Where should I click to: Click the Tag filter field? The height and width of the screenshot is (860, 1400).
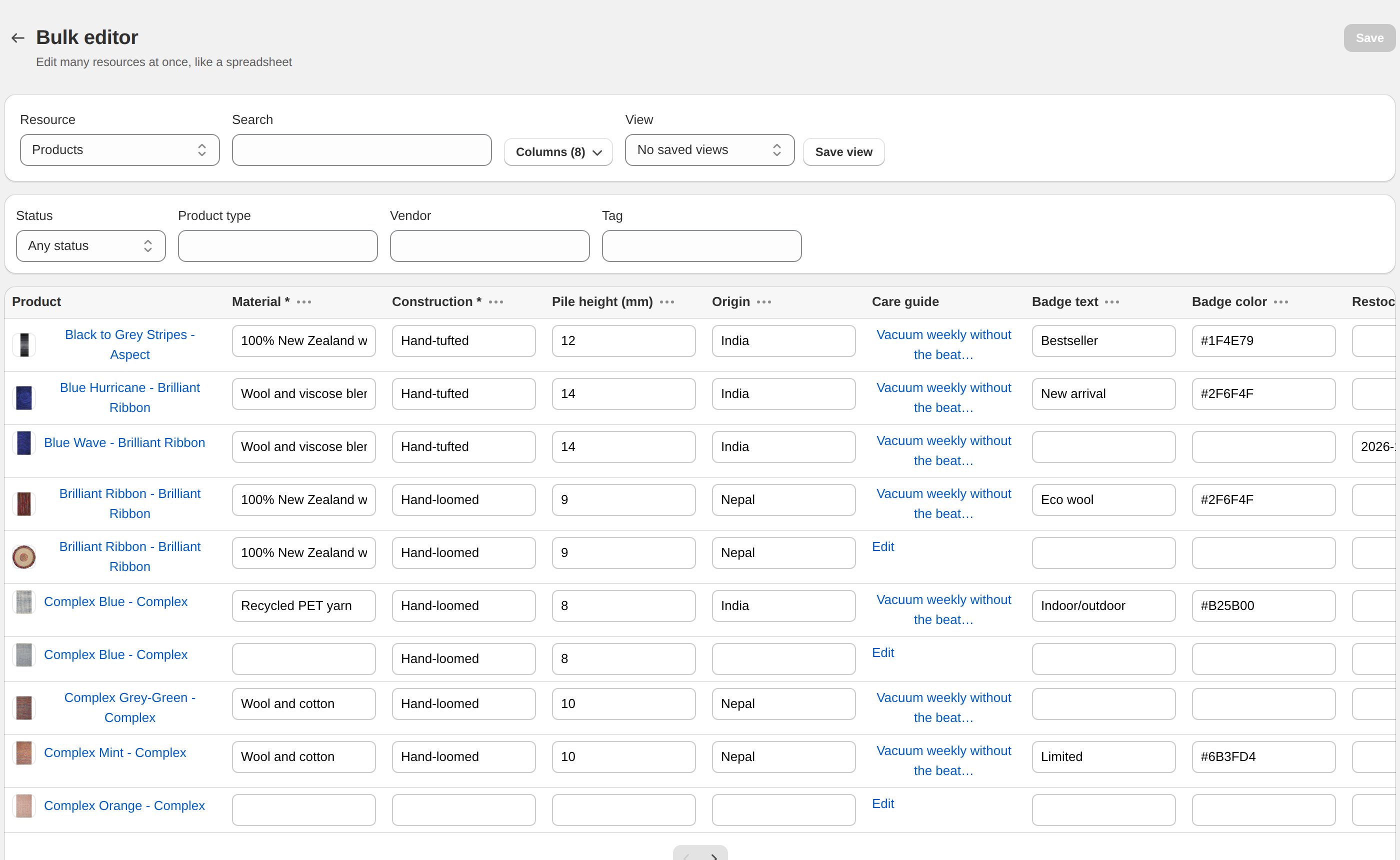tap(701, 246)
